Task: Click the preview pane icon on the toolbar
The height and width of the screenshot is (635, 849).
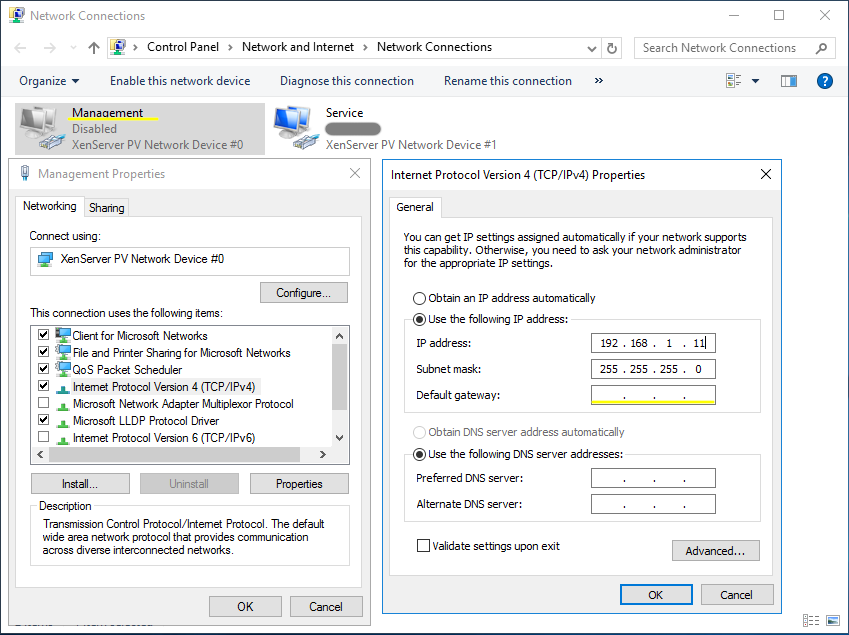Action: click(x=788, y=81)
